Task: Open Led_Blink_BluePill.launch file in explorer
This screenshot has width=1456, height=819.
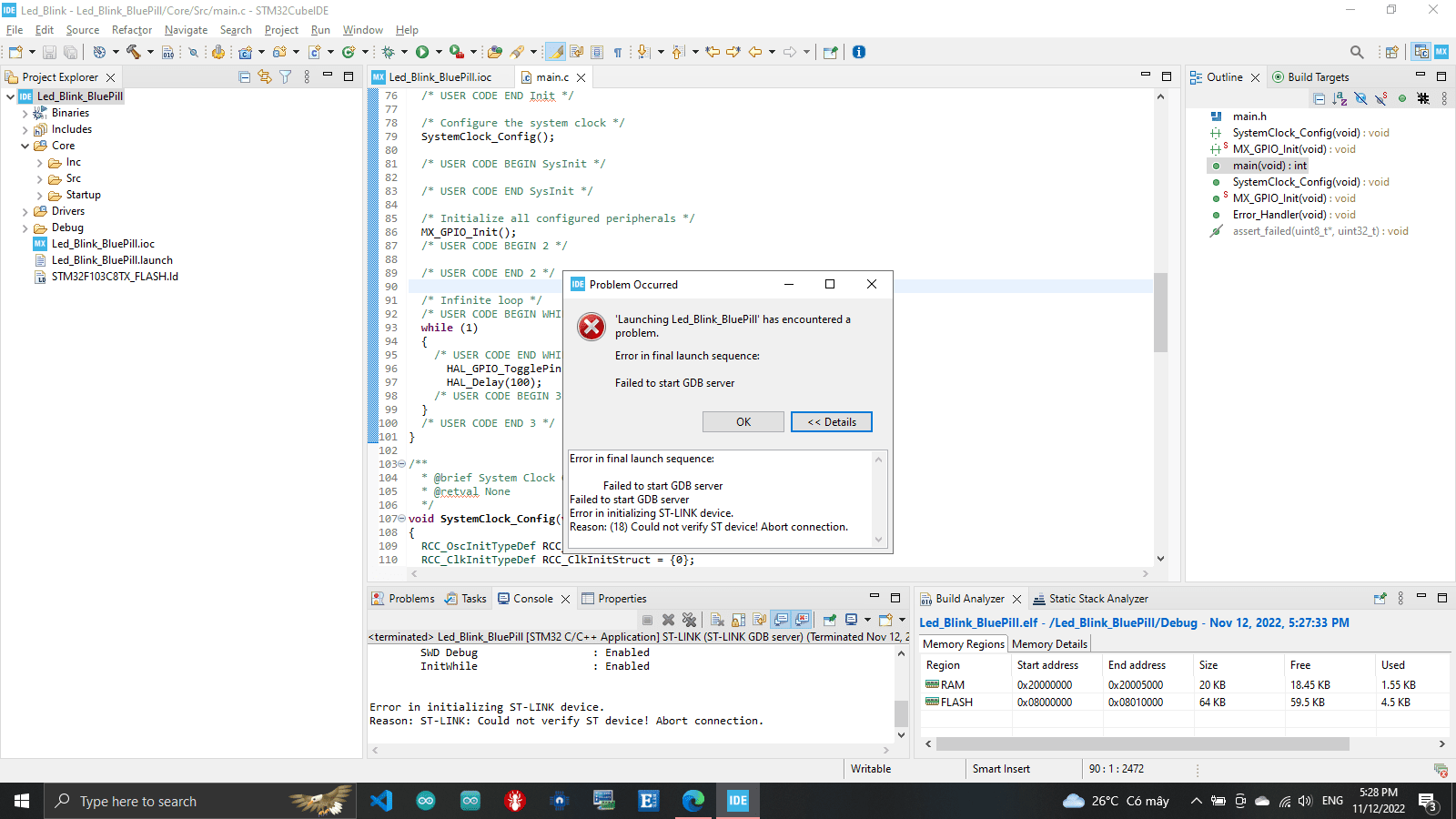Action: point(112,260)
